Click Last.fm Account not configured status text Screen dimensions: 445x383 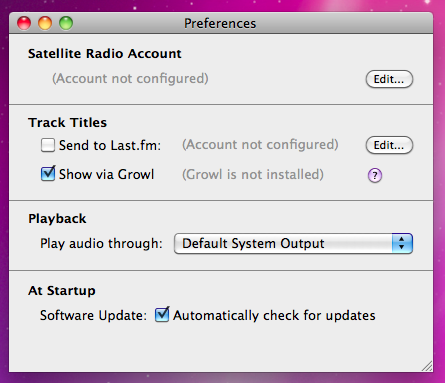click(x=260, y=145)
